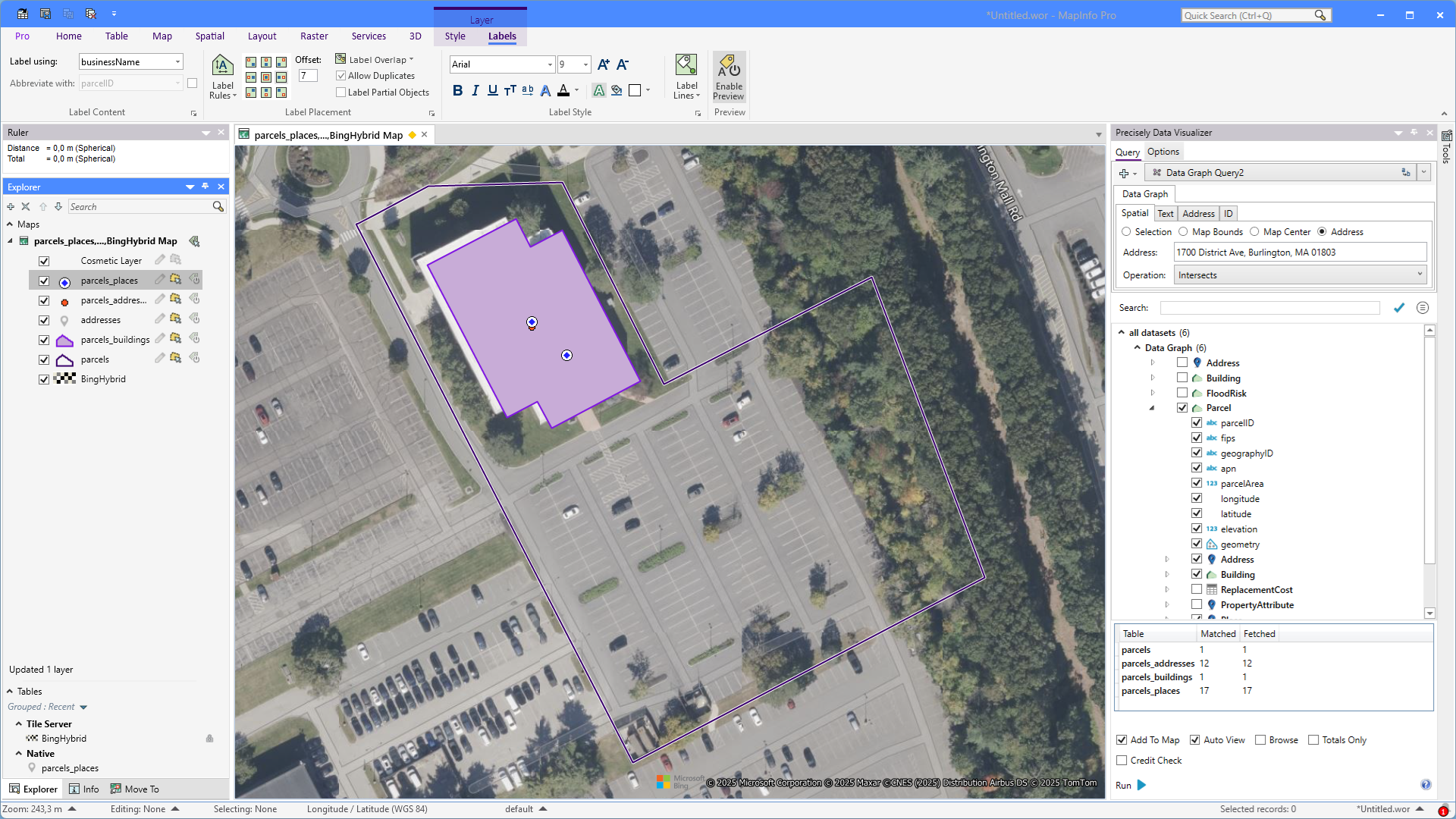Screen dimensions: 1456x819
Task: Select the Map Bounds radio option
Action: click(x=1183, y=232)
